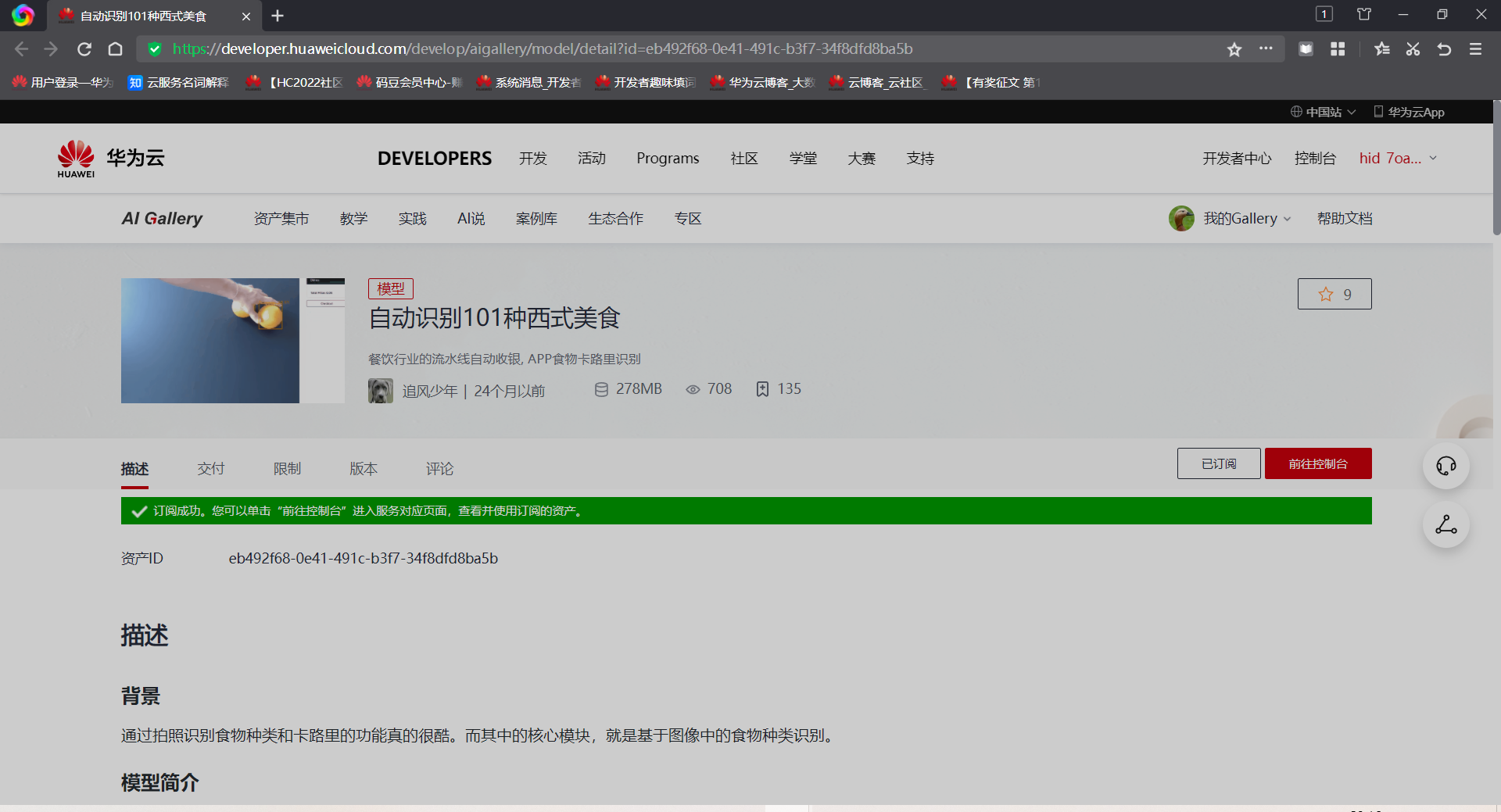Open the browser apps grid icon
The image size is (1501, 812).
1338,49
